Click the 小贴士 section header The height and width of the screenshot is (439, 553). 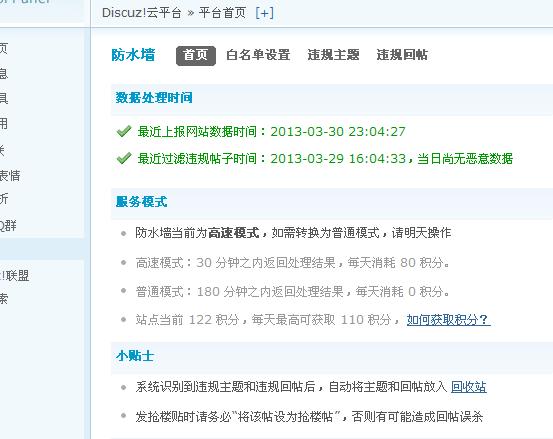[135, 355]
